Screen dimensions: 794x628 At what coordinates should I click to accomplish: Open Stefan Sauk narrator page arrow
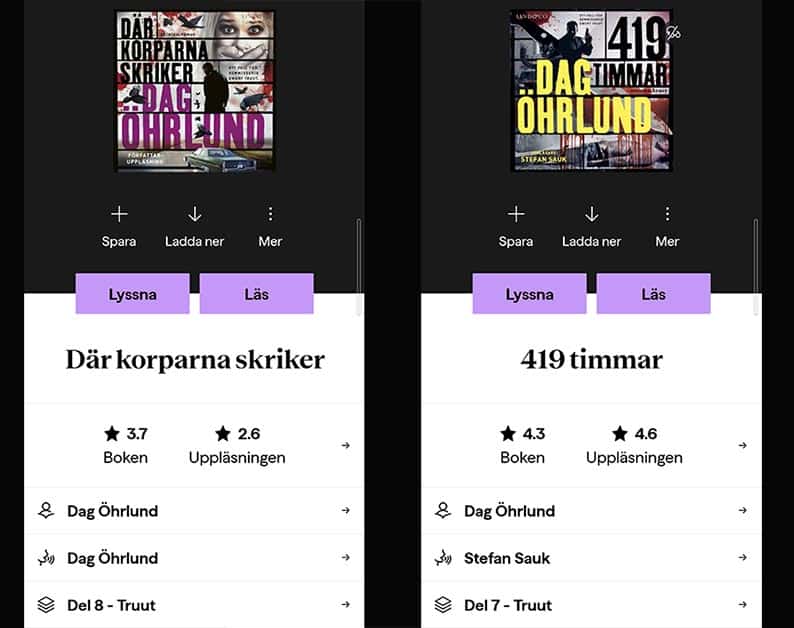click(742, 558)
